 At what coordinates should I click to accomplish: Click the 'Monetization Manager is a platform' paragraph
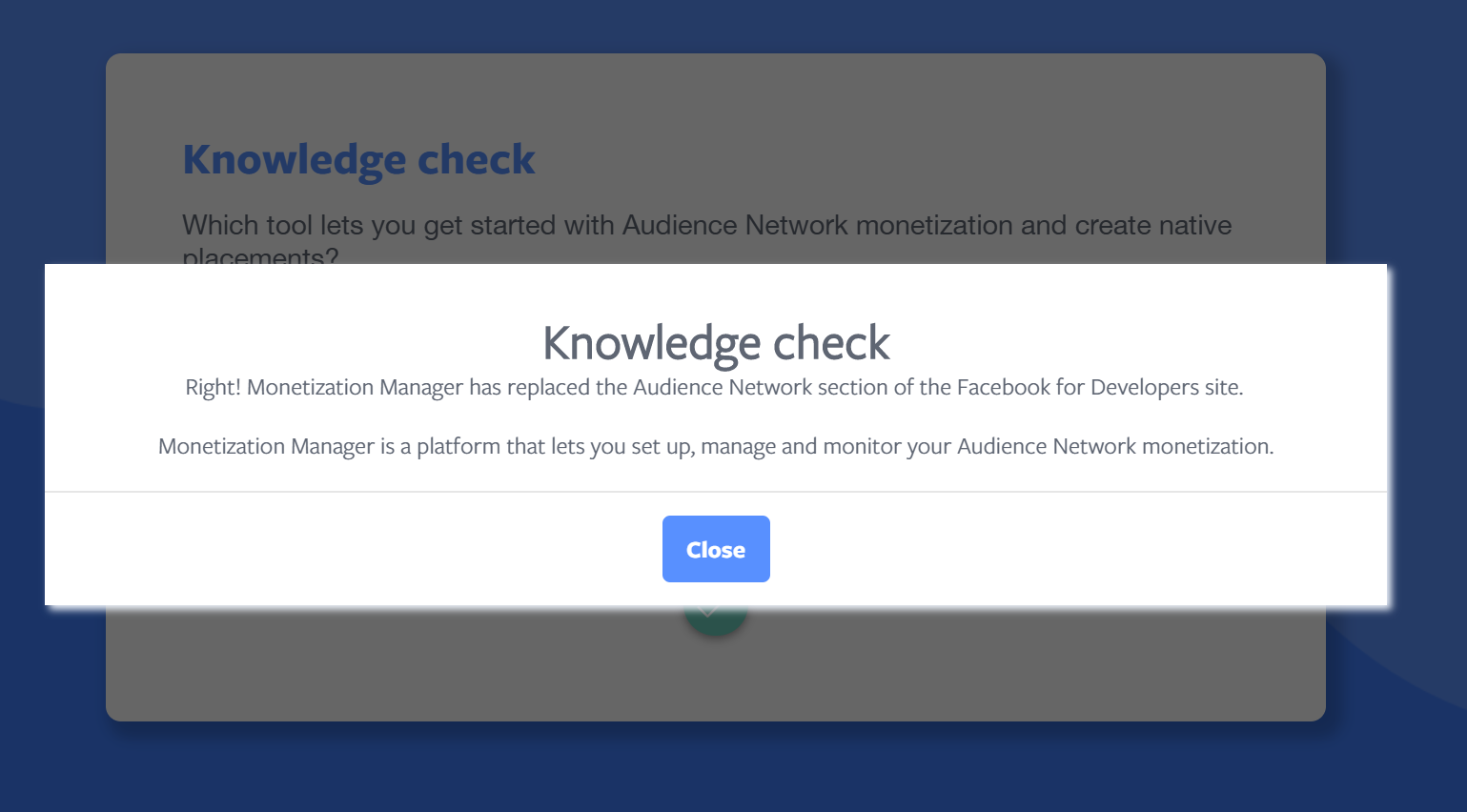pyautogui.click(x=716, y=446)
